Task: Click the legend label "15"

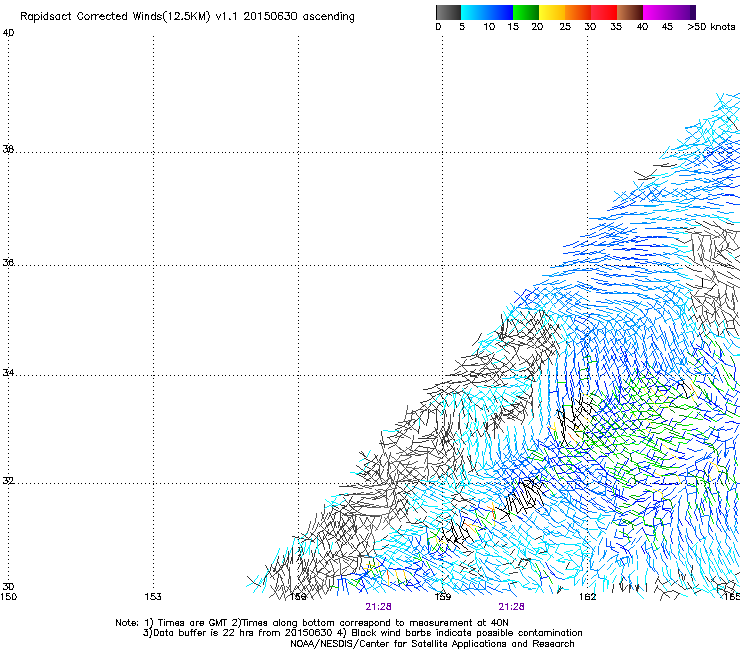Action: (513, 27)
